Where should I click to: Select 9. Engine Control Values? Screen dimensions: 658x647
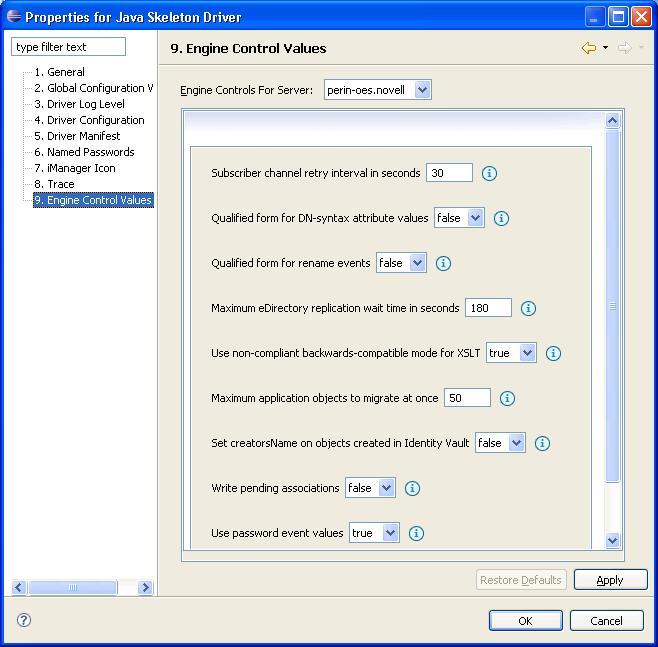coord(93,200)
